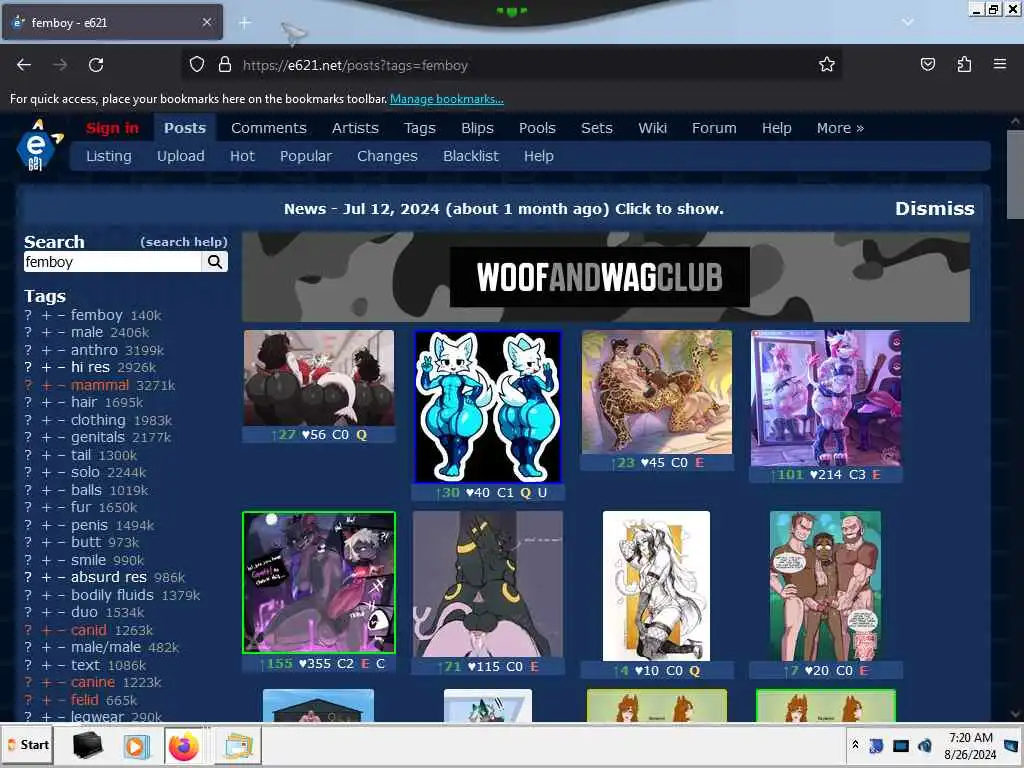Image resolution: width=1024 pixels, height=768 pixels.
Task: Open a new tab with the plus icon
Action: click(x=245, y=23)
